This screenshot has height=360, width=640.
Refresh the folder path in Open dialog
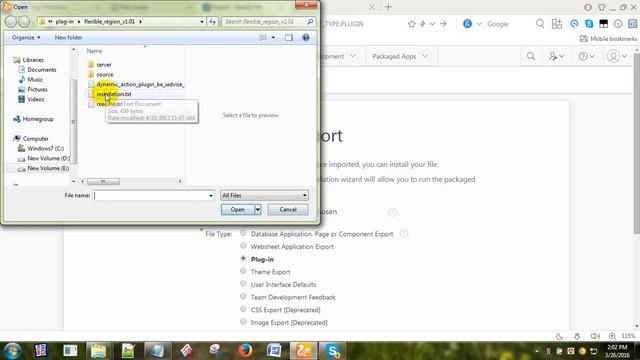pyautogui.click(x=213, y=22)
